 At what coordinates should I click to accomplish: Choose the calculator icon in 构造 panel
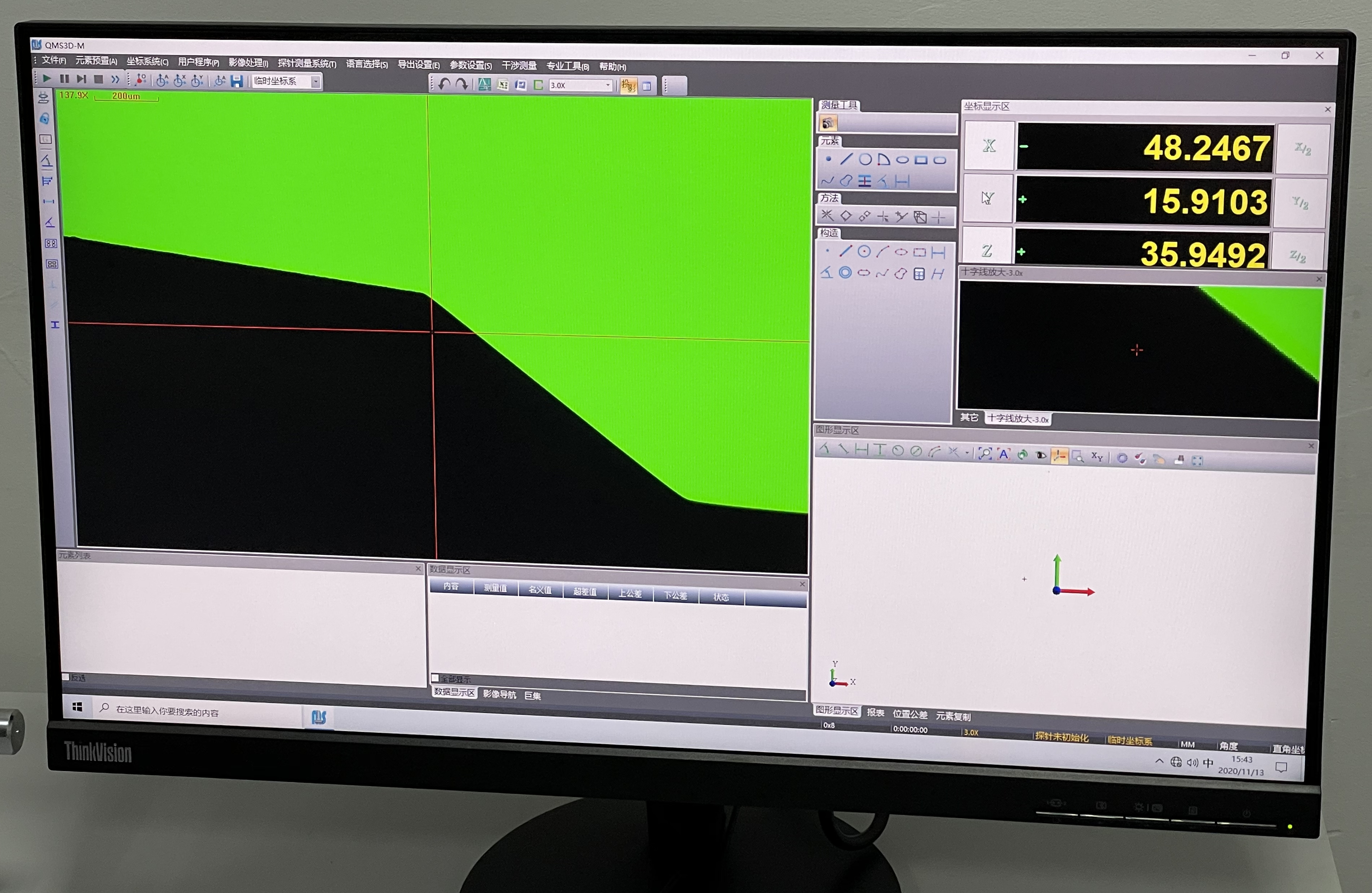919,274
